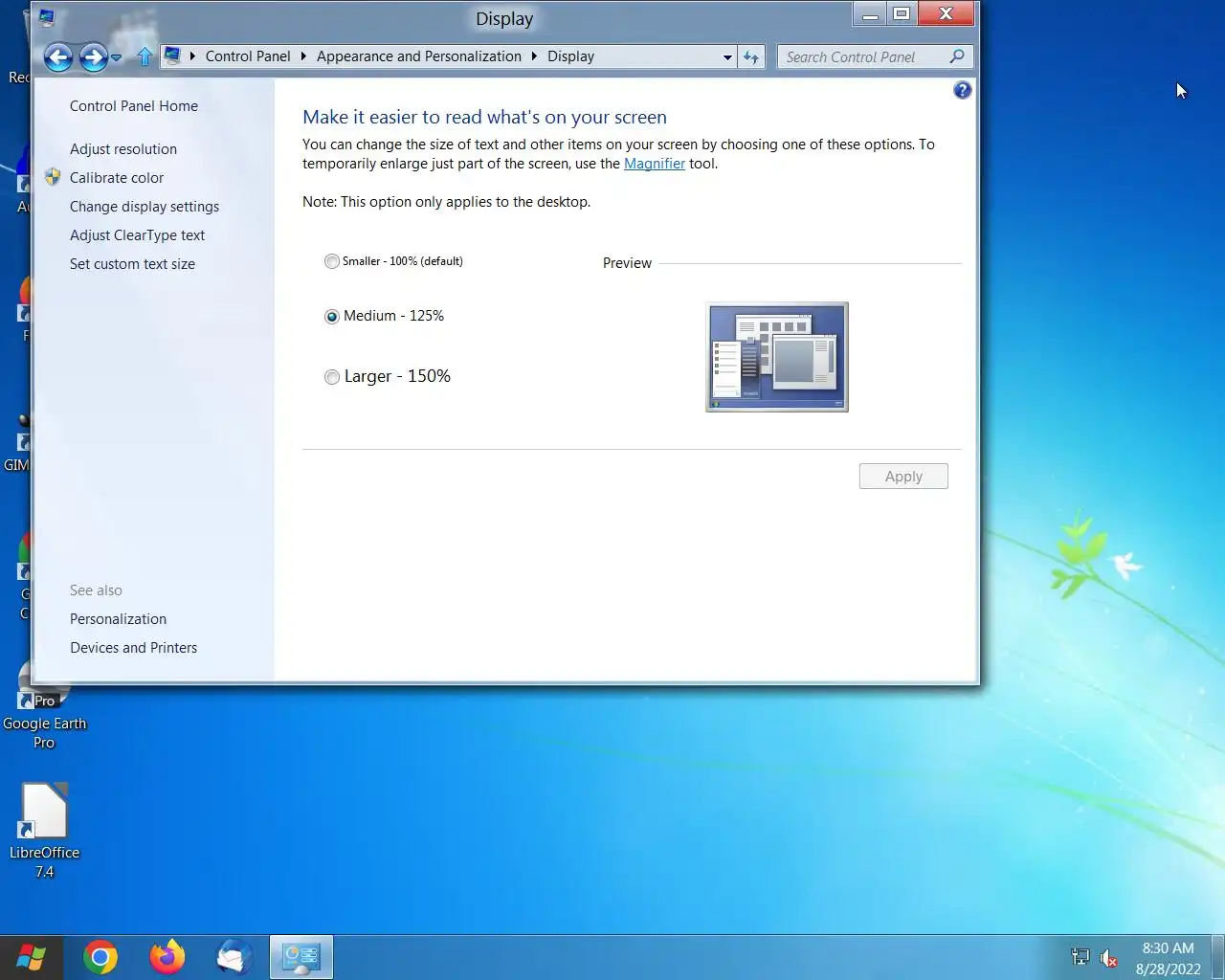Click the Forward arrow navigation button
The width and height of the screenshot is (1225, 980).
pos(93,57)
